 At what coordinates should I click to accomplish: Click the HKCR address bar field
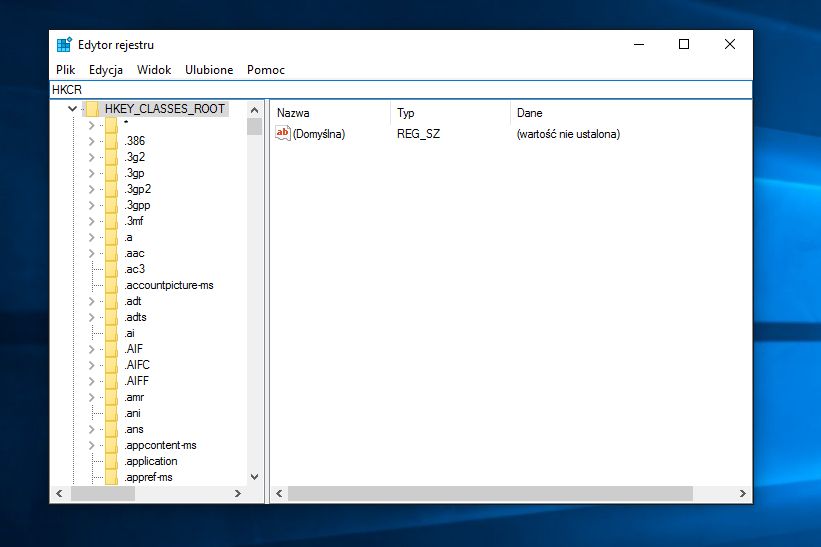(x=401, y=90)
